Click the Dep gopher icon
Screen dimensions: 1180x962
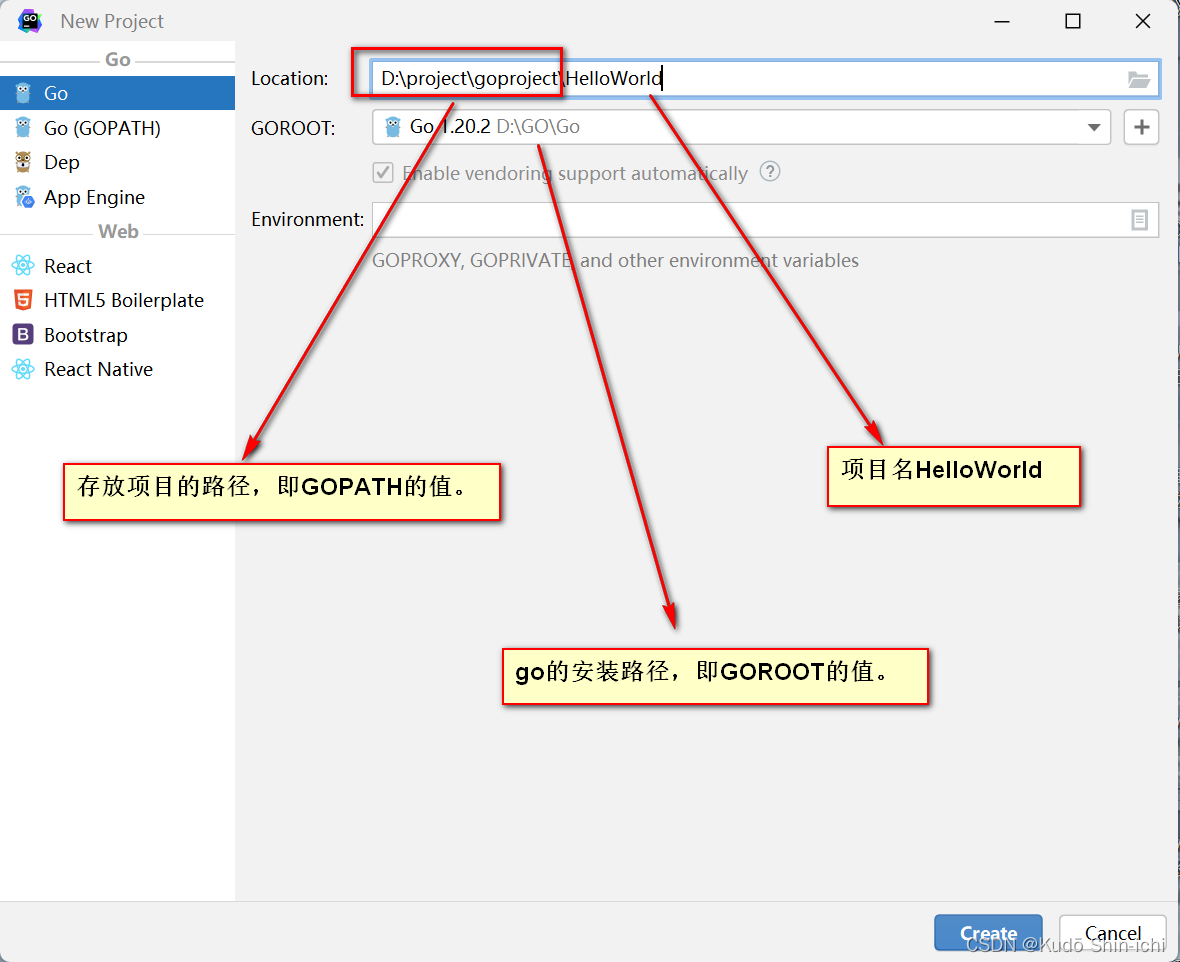23,162
